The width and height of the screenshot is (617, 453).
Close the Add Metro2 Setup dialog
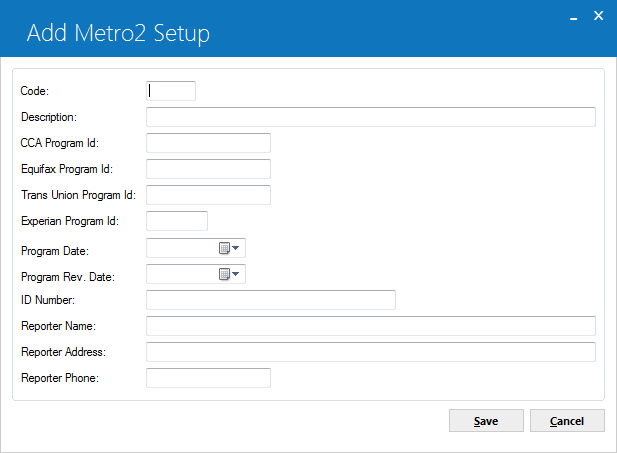pyautogui.click(x=599, y=16)
